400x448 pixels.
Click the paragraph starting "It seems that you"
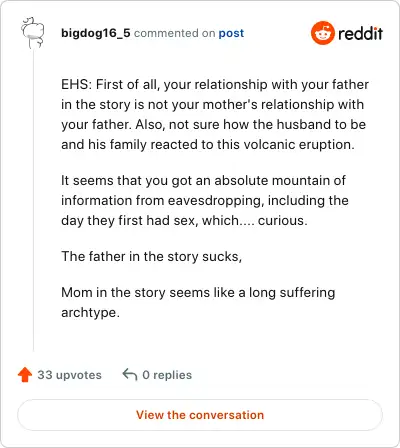(205, 200)
